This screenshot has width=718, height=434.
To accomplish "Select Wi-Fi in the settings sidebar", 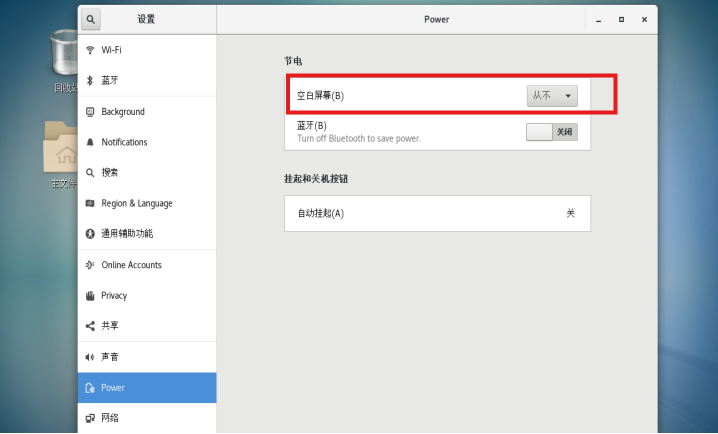I will click(147, 50).
